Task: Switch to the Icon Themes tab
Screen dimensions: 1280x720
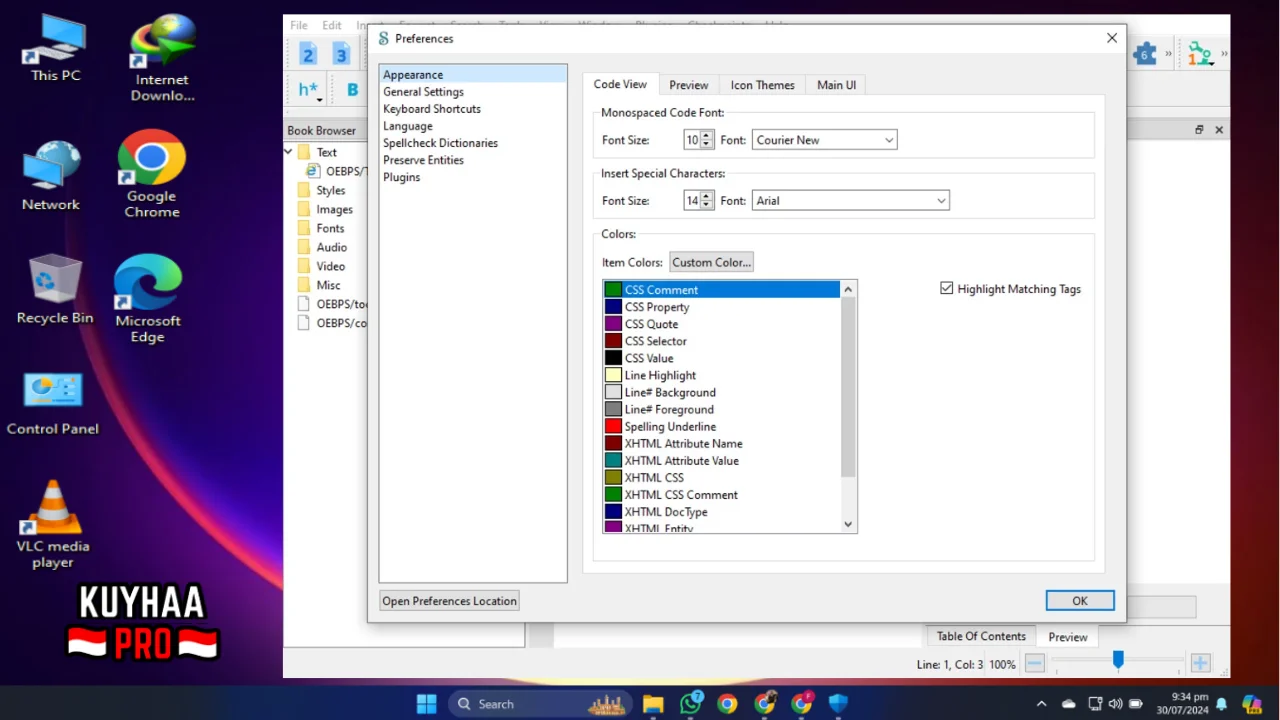Action: pyautogui.click(x=762, y=85)
